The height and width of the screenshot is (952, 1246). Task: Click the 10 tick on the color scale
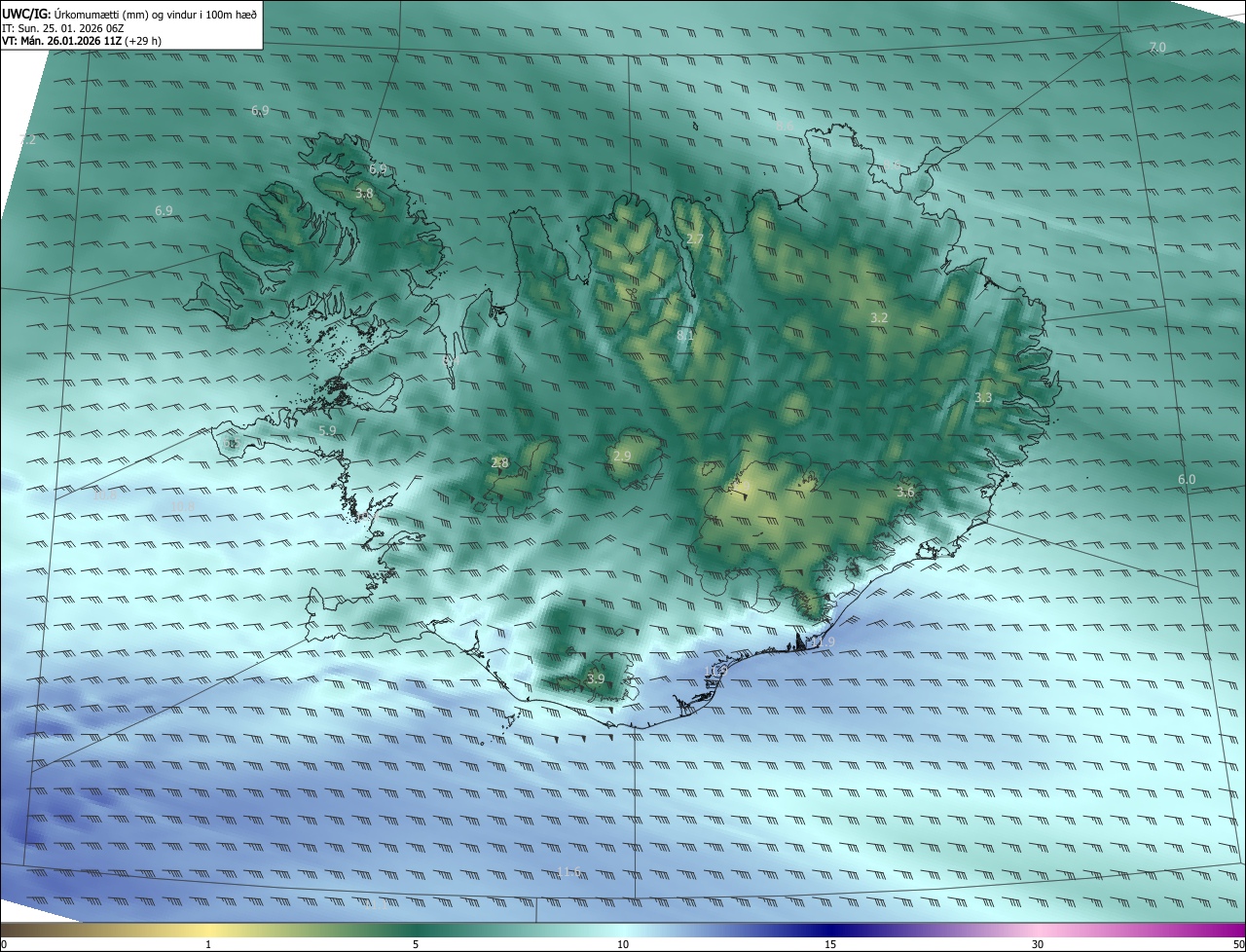tap(623, 944)
